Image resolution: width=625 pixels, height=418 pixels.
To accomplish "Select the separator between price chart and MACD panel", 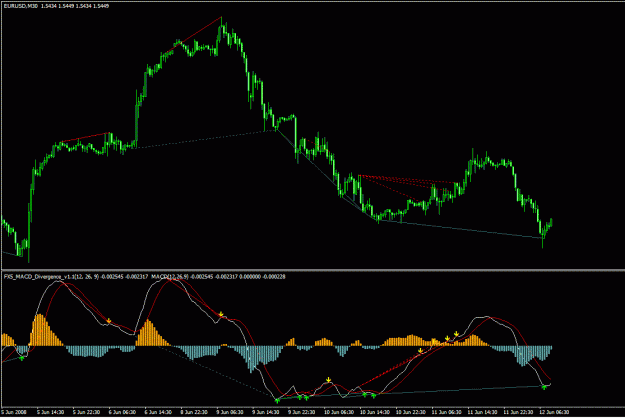I will 312,271.
